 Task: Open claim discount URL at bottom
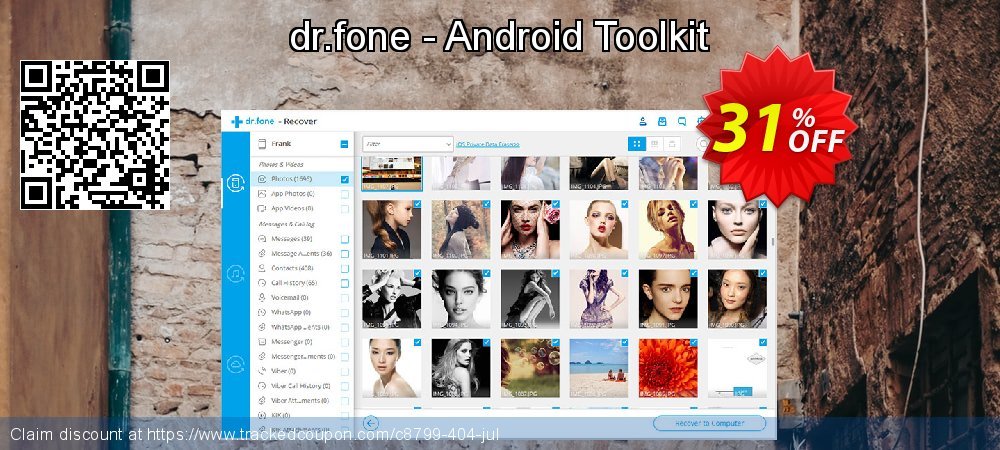tap(323, 434)
